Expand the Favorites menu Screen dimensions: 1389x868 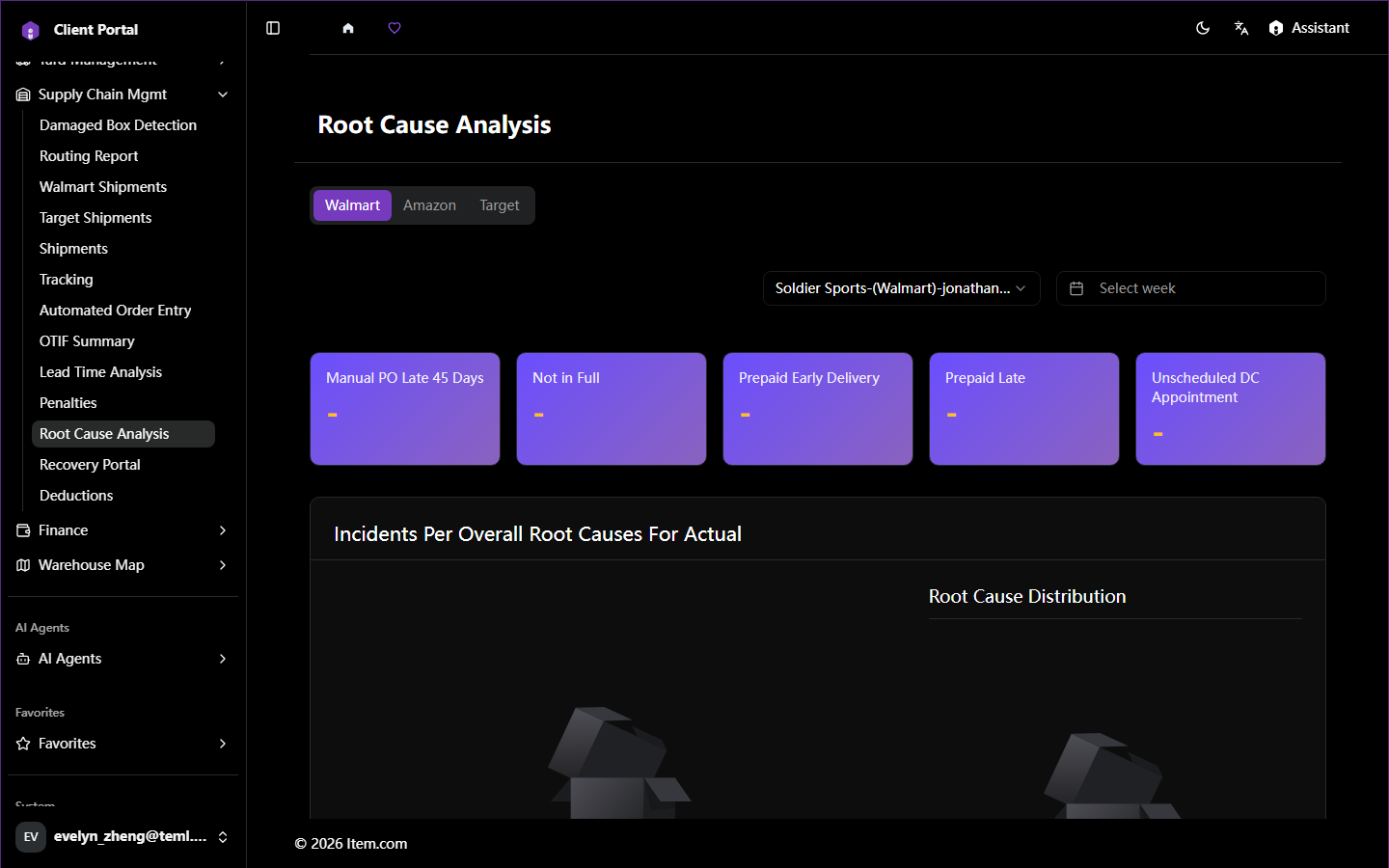point(123,744)
